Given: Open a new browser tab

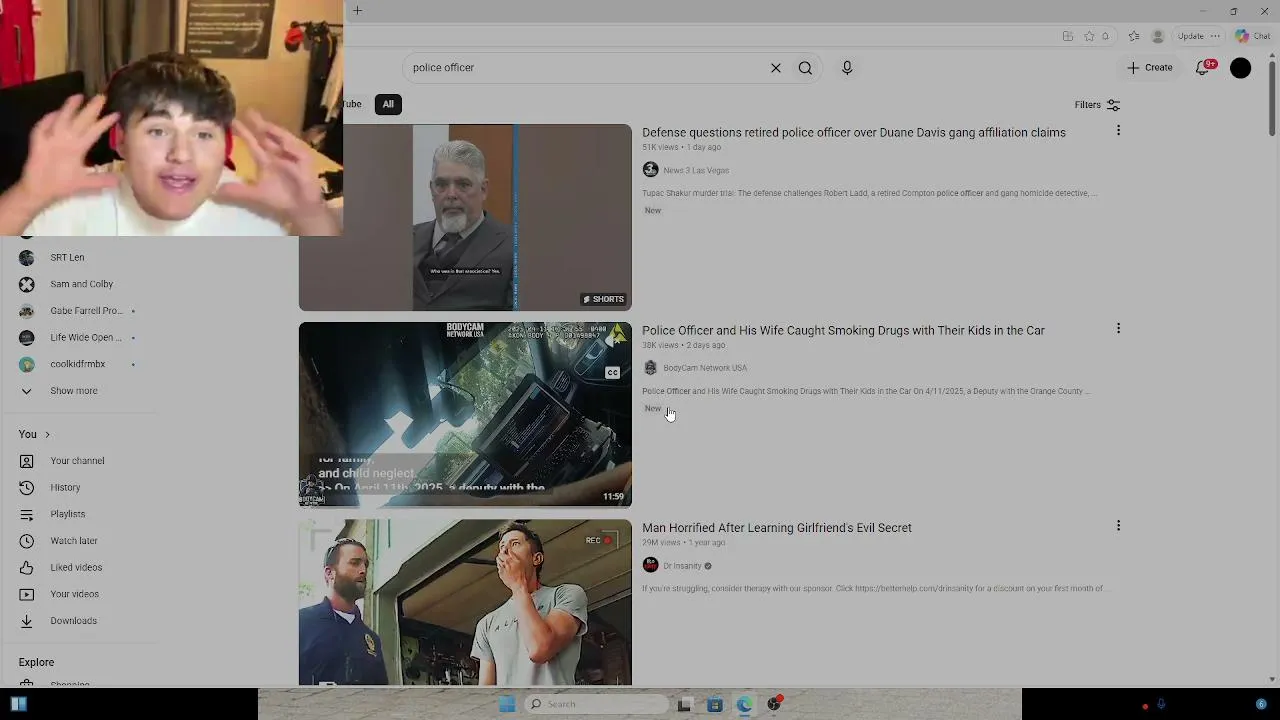Looking at the screenshot, I should (357, 11).
